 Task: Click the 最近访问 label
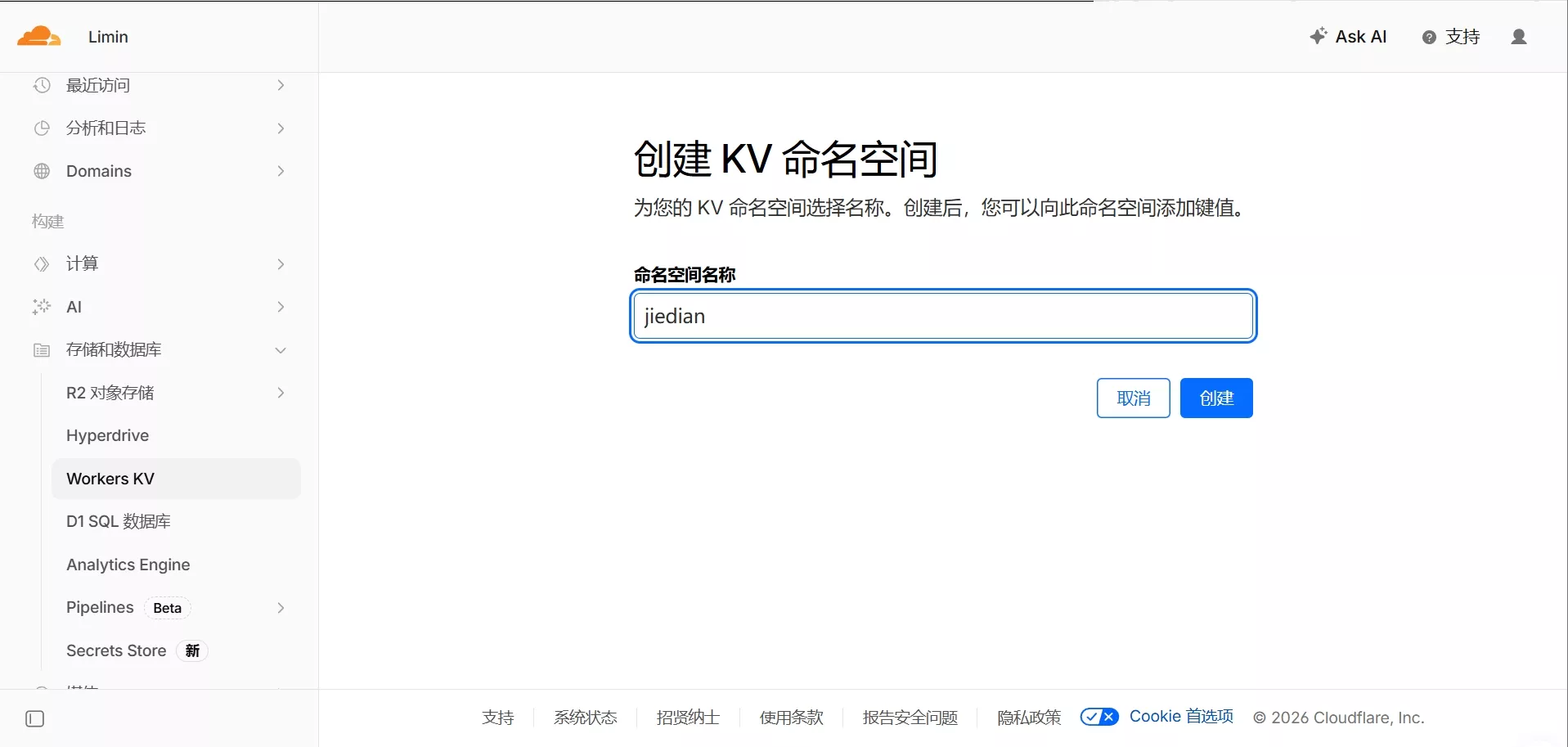(x=98, y=85)
